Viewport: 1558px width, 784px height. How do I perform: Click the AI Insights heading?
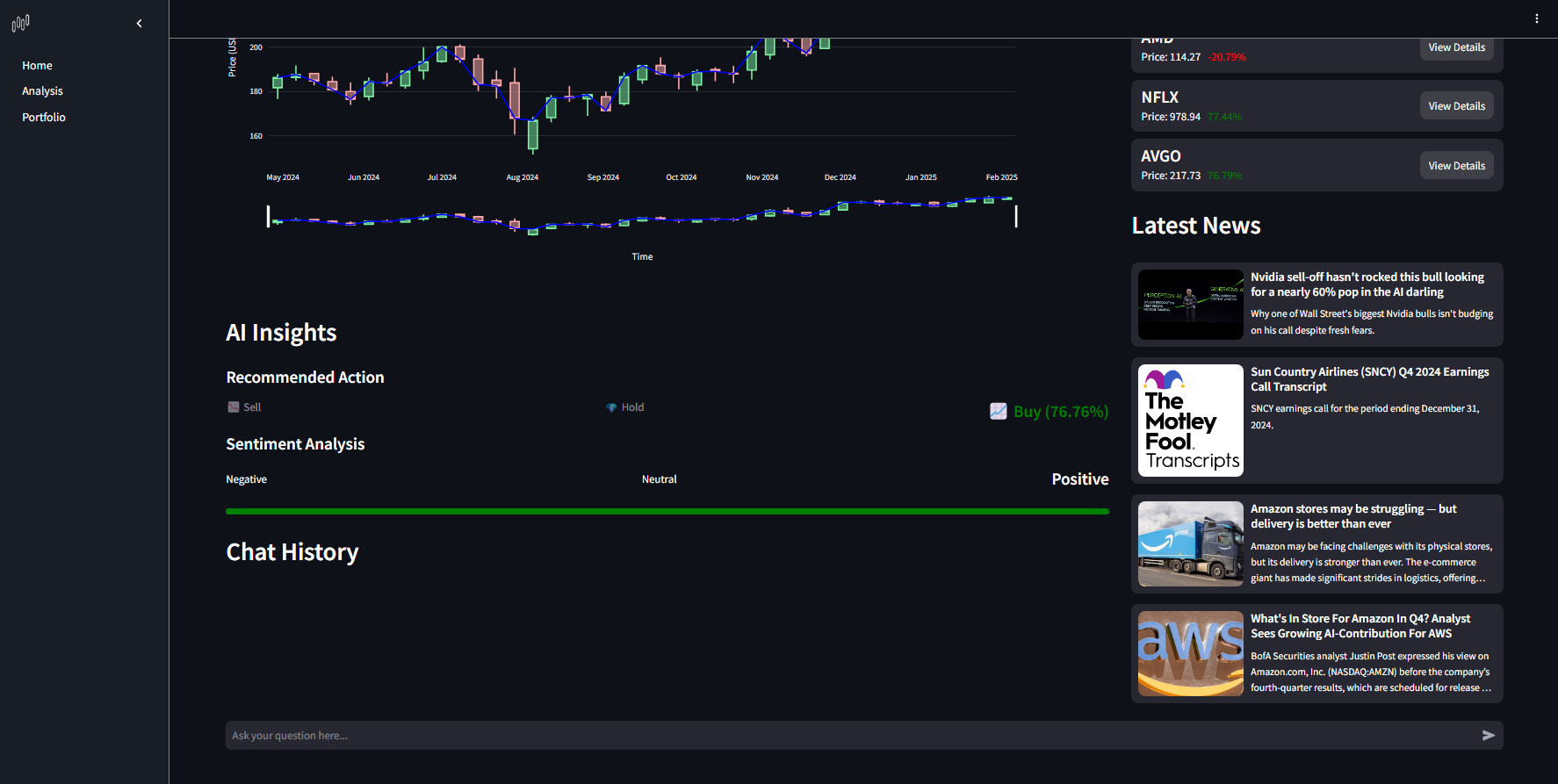coord(281,333)
